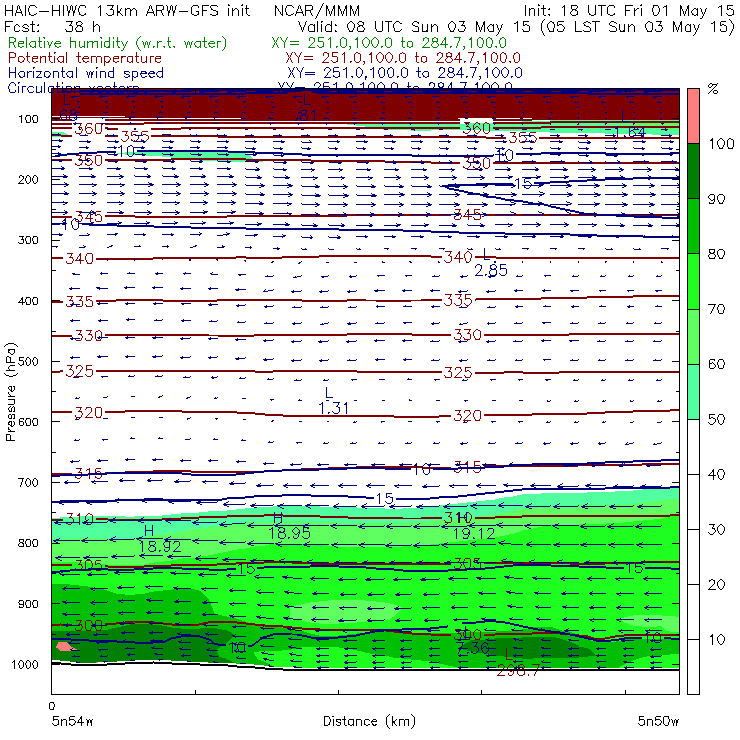Click the '(05 LST Sun 03 May 15)' text

(638, 27)
